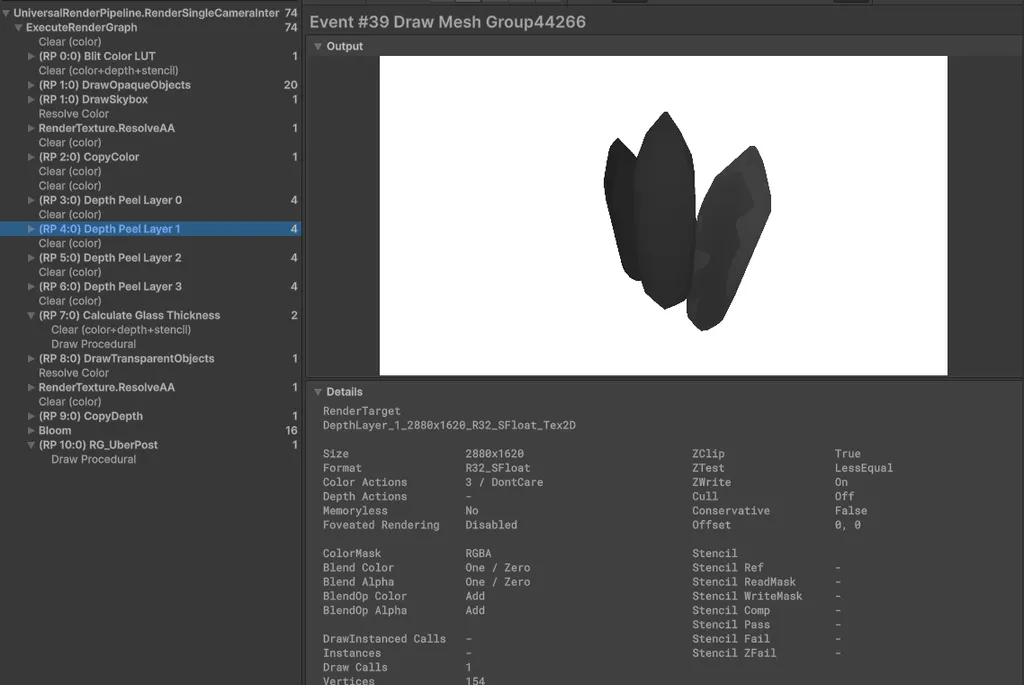Select the DrawSkybox render pass
This screenshot has width=1024, height=685.
coord(93,100)
